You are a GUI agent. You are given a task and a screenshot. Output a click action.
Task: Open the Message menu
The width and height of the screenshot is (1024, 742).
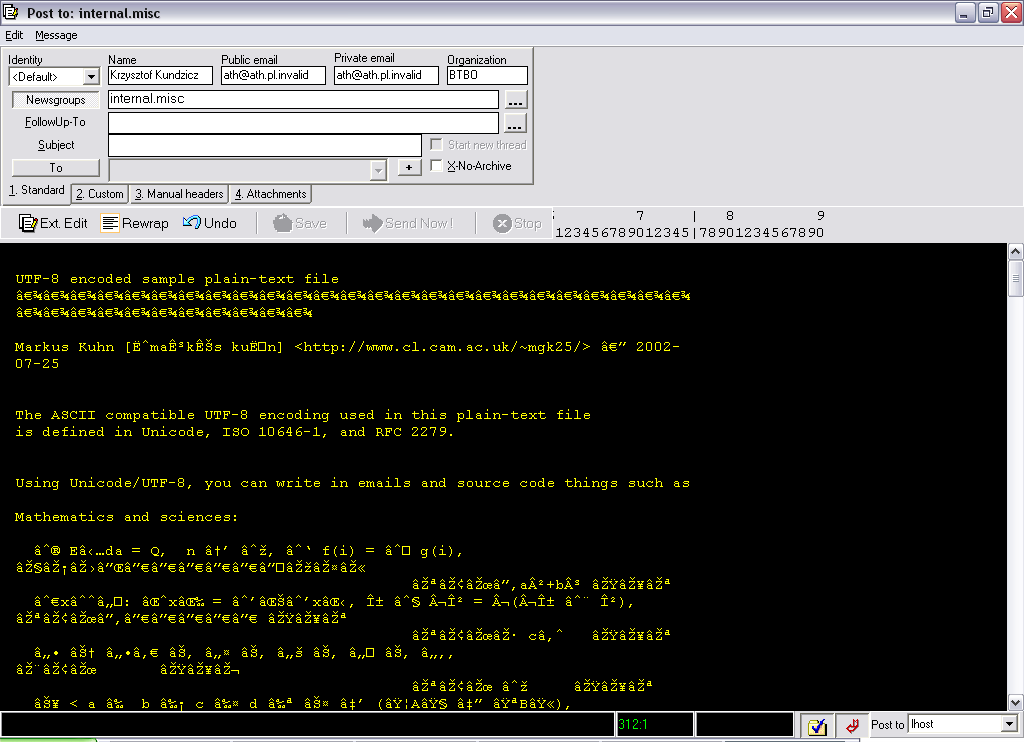coord(56,35)
